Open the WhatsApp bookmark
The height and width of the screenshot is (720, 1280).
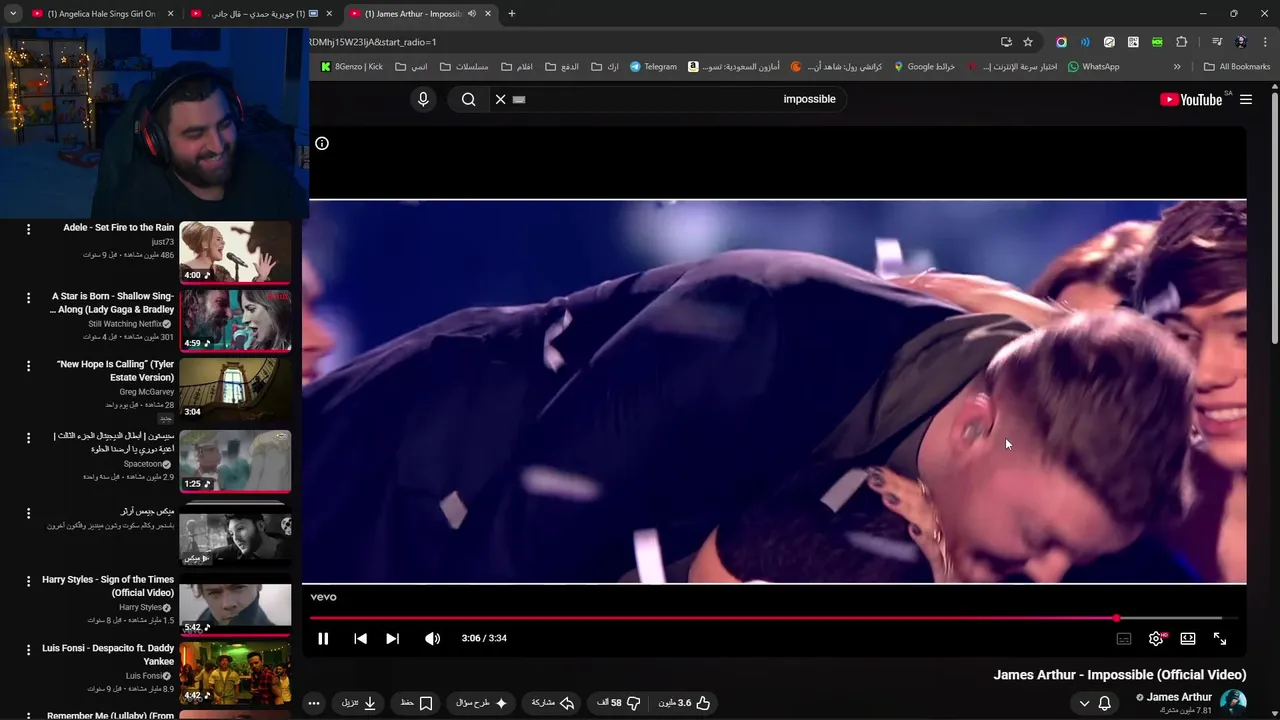[1093, 67]
